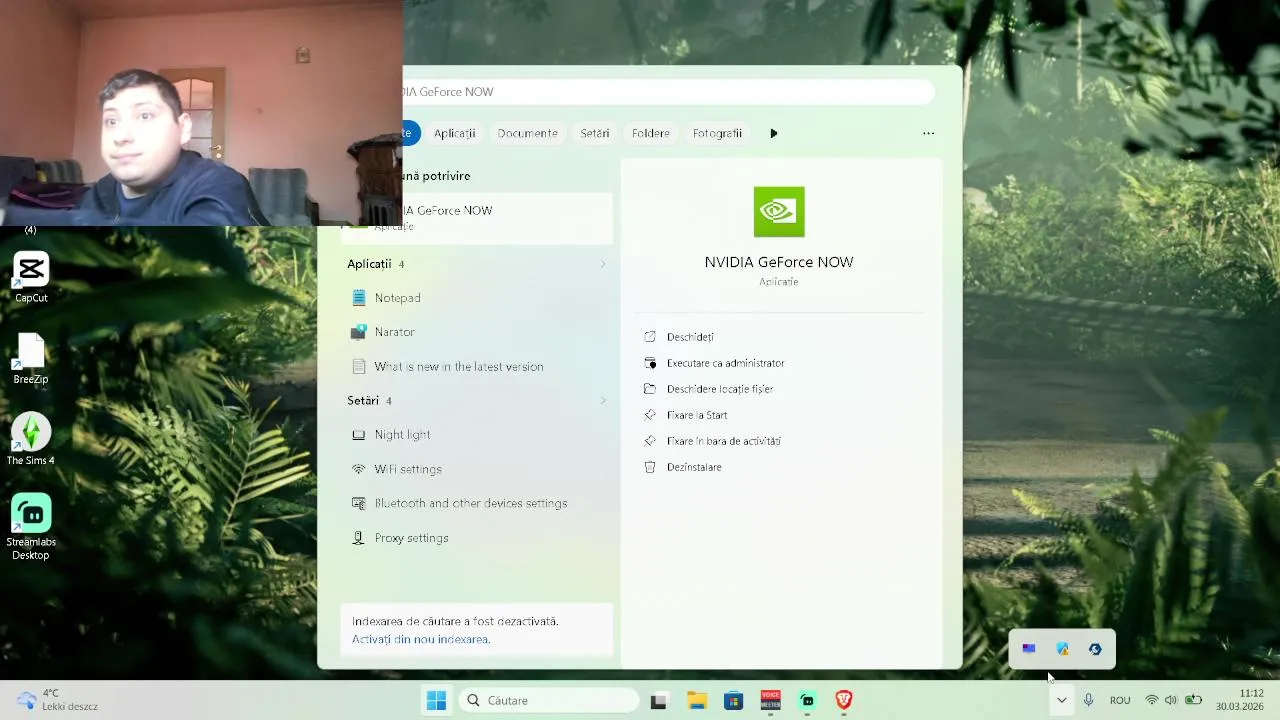
Task: Click the Windows Start button
Action: coord(436,701)
